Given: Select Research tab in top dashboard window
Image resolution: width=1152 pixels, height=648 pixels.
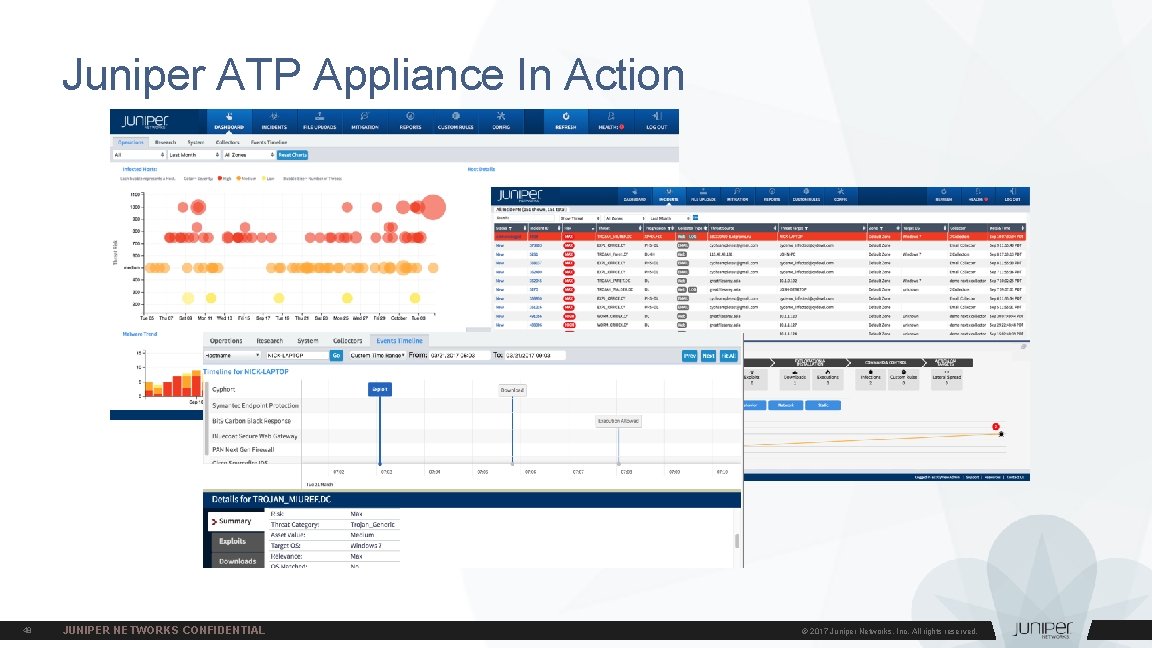Looking at the screenshot, I should [165, 143].
